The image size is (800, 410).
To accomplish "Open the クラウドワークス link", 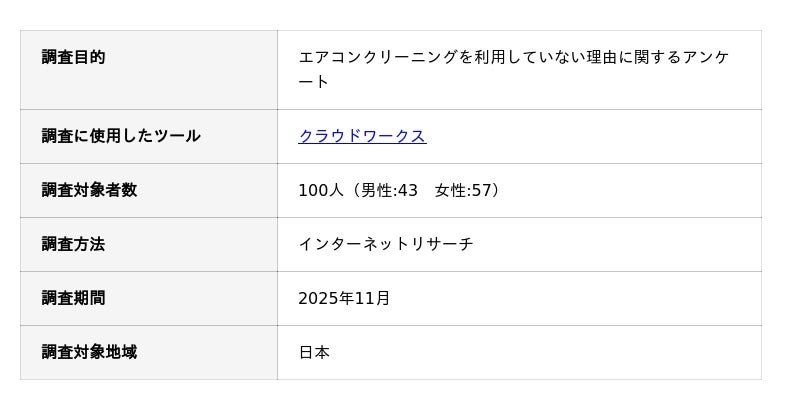I will point(362,136).
